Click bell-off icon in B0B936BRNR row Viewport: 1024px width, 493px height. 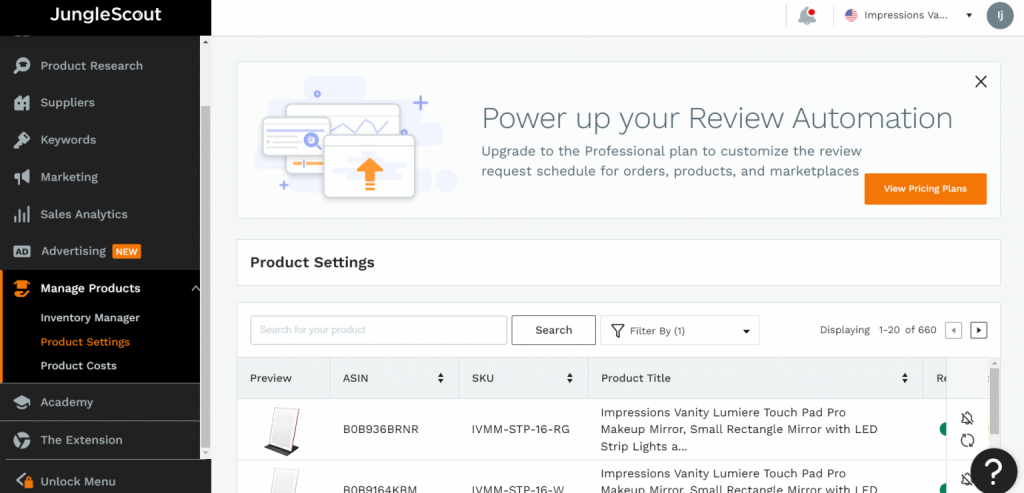click(x=967, y=419)
